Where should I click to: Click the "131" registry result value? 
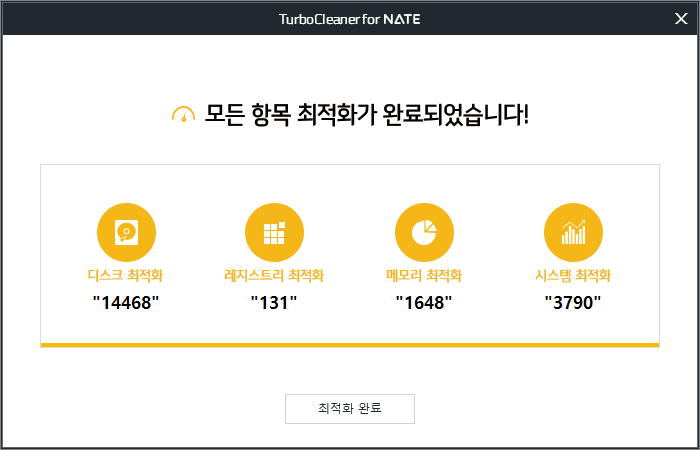tap(274, 303)
